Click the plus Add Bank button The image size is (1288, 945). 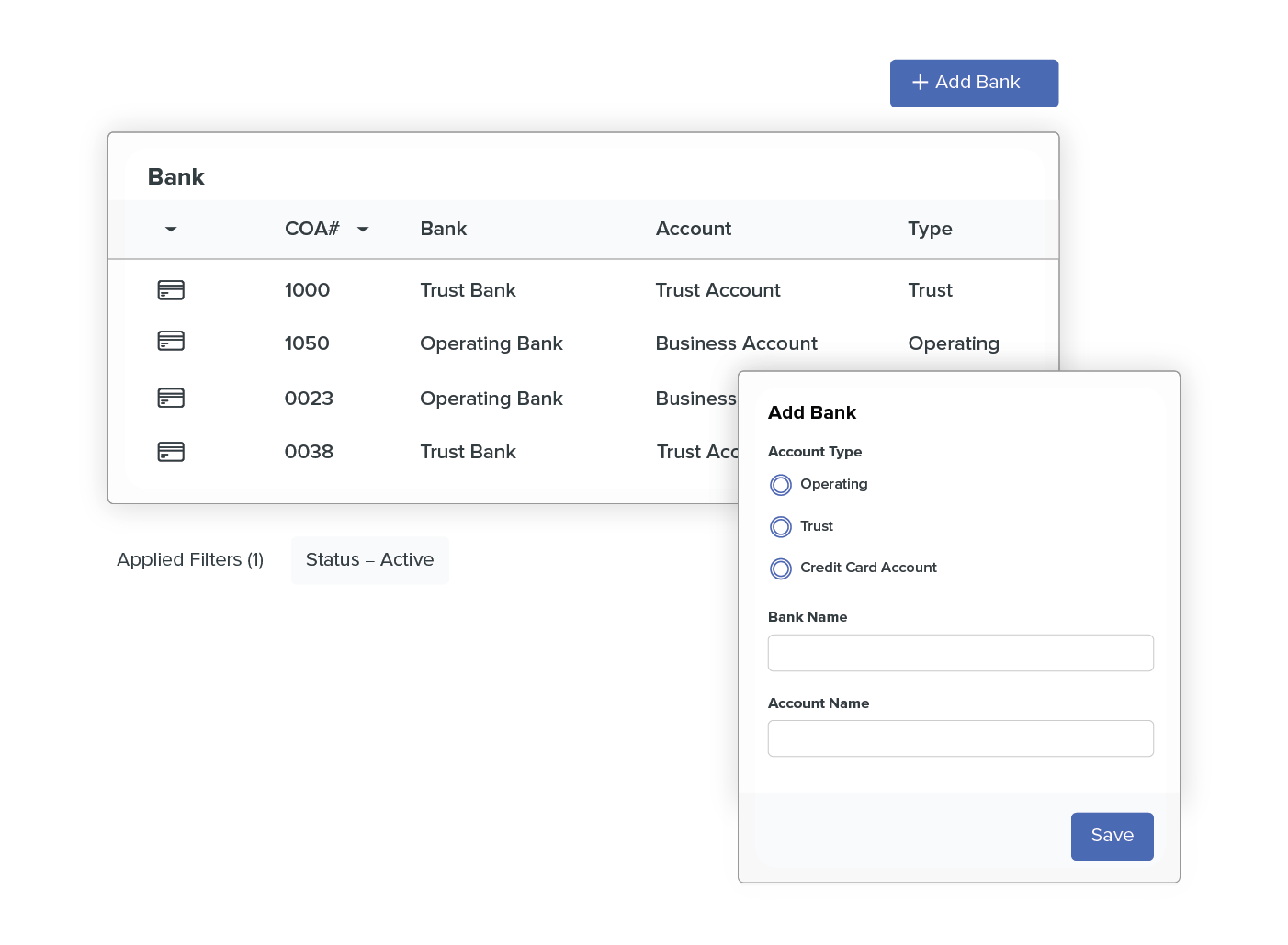(x=974, y=83)
